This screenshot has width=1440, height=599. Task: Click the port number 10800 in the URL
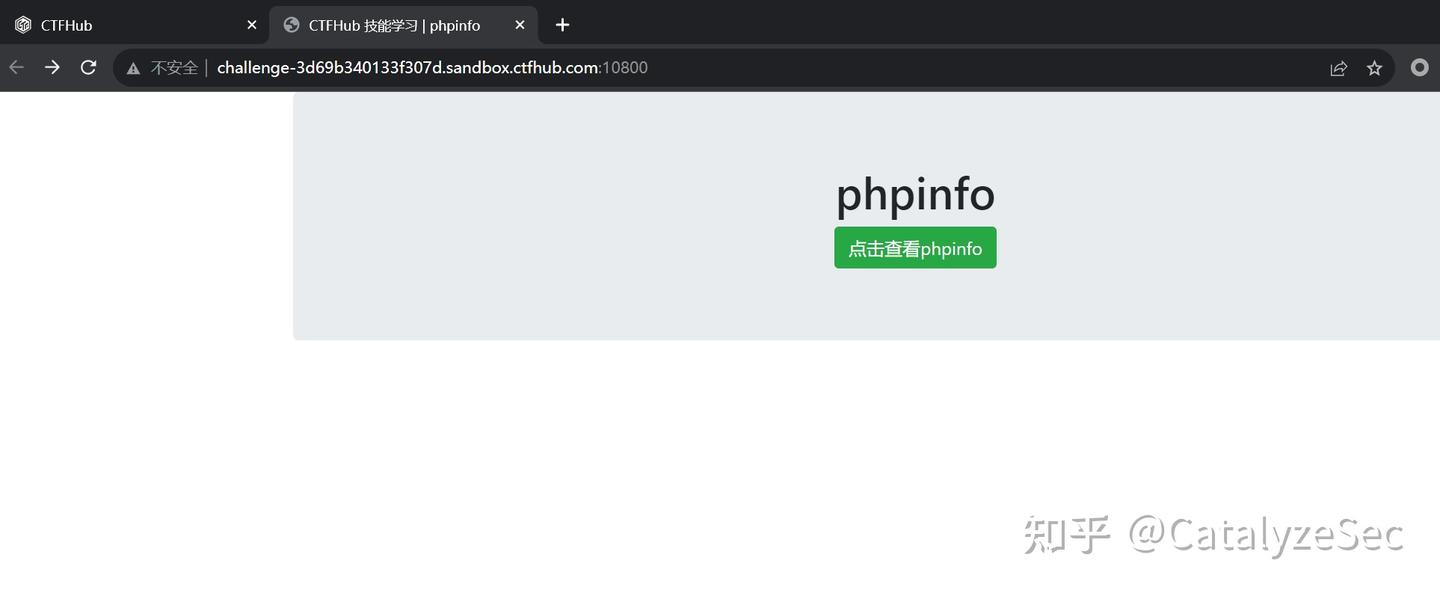click(x=626, y=67)
